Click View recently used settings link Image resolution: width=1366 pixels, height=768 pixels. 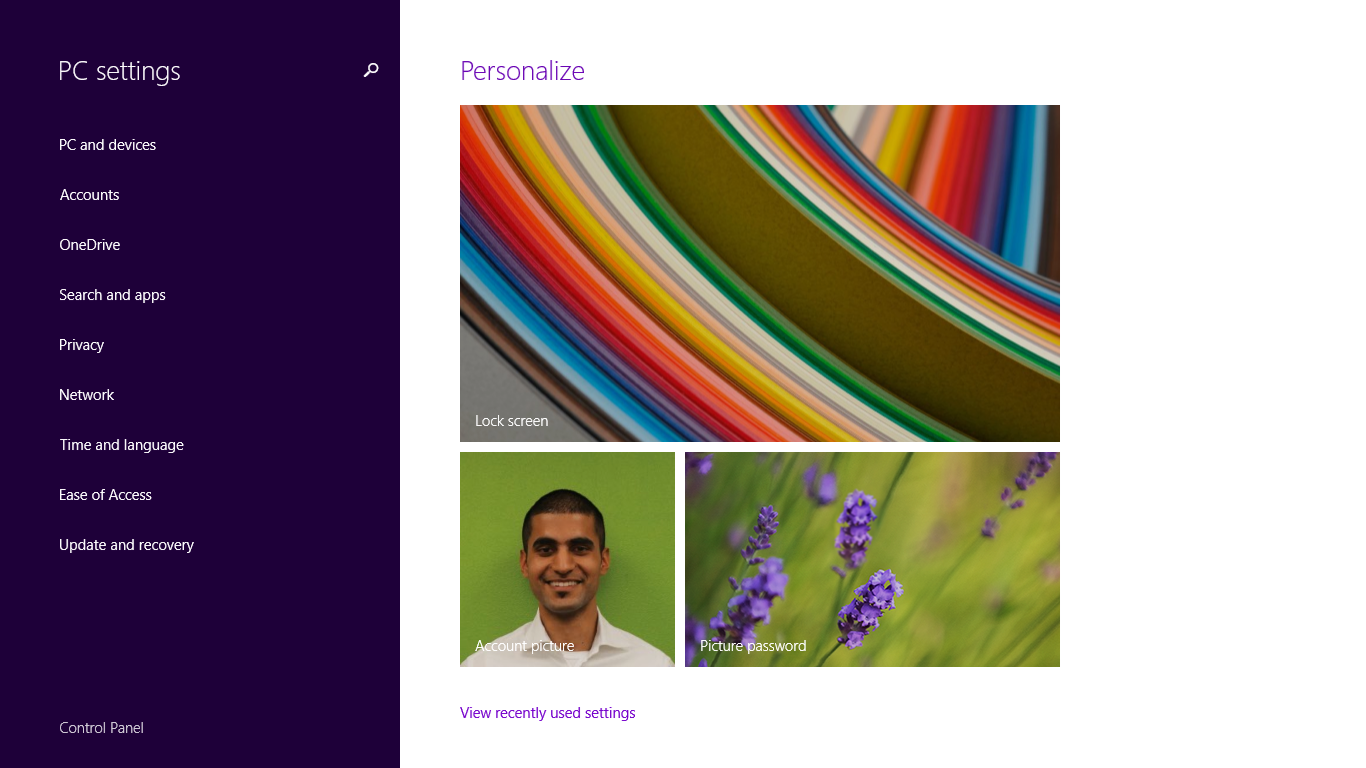[547, 713]
